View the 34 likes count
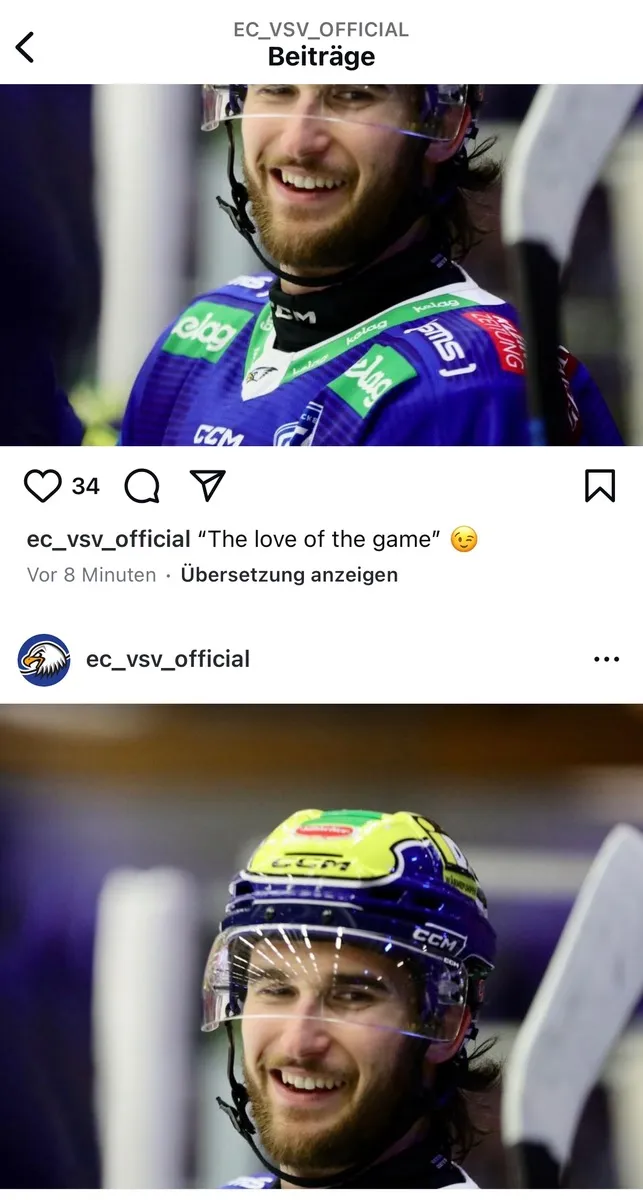 click(86, 486)
